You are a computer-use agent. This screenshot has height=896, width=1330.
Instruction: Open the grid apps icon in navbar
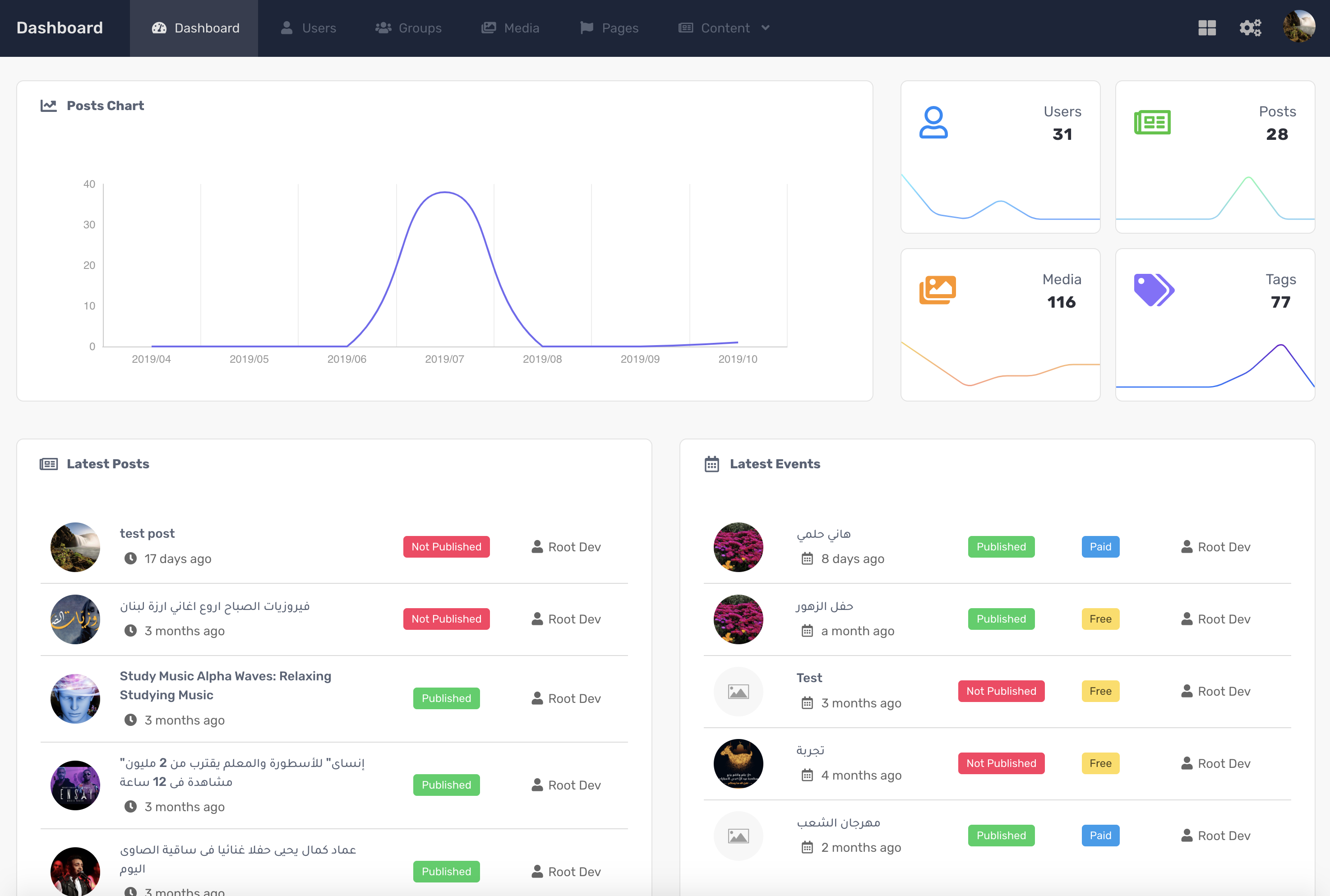tap(1206, 28)
